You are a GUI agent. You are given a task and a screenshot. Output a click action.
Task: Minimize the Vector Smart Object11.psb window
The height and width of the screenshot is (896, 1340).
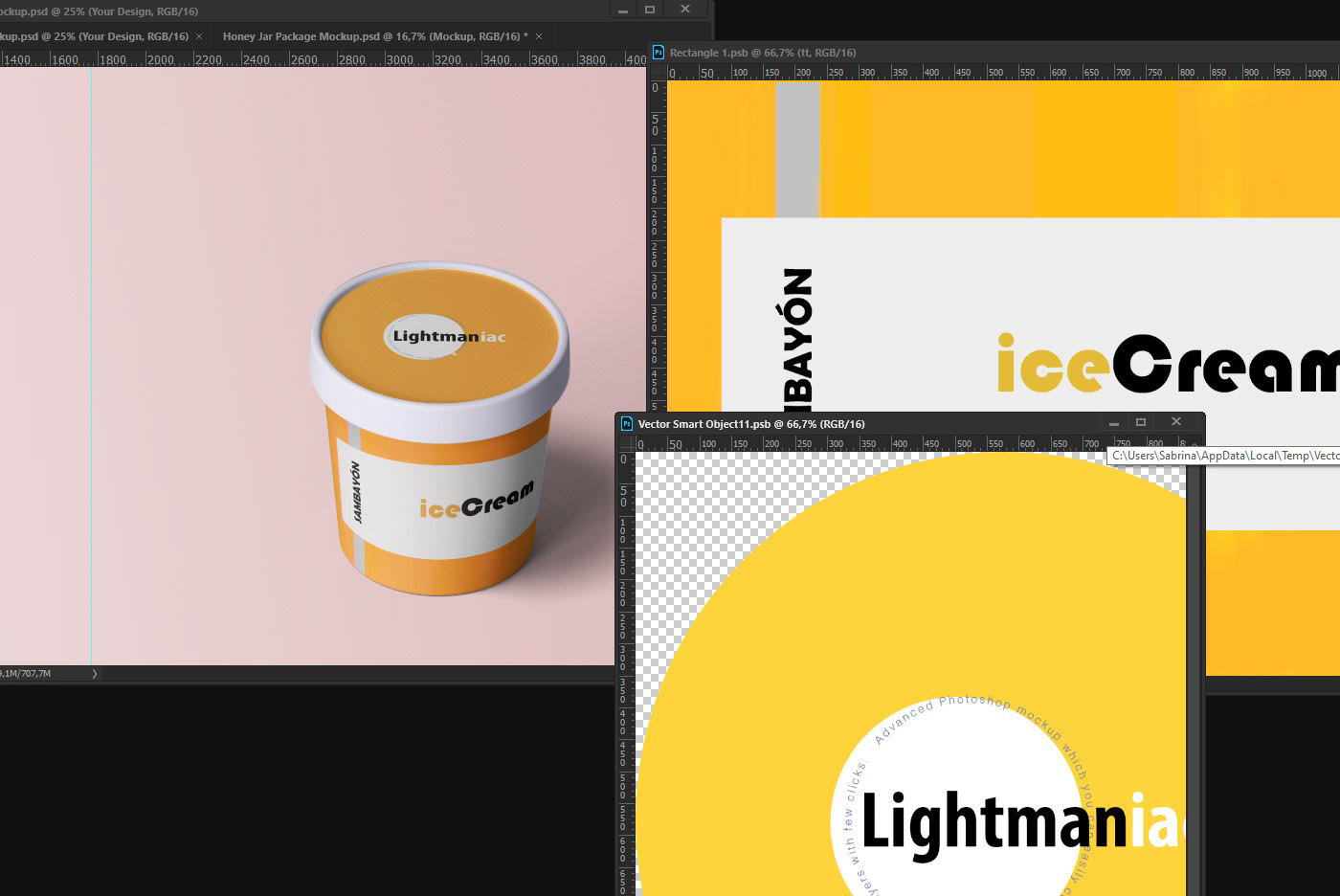(1113, 423)
